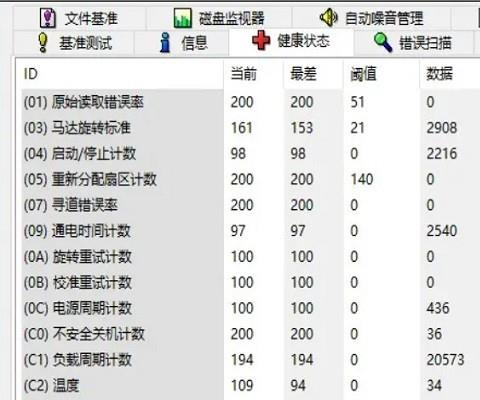This screenshot has width=480, height=400.
Task: Click current value 194 for load cycle count
Action: pyautogui.click(x=242, y=360)
